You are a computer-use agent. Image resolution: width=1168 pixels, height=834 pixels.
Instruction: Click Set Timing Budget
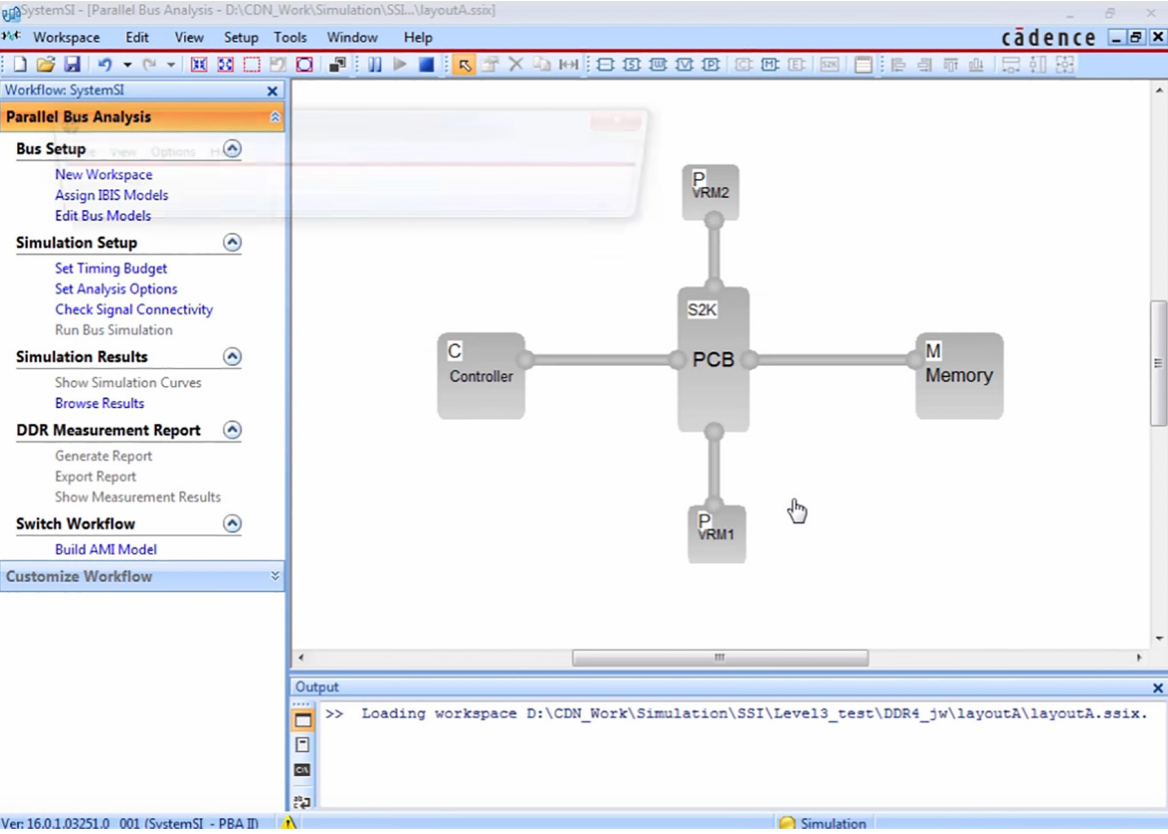(111, 268)
